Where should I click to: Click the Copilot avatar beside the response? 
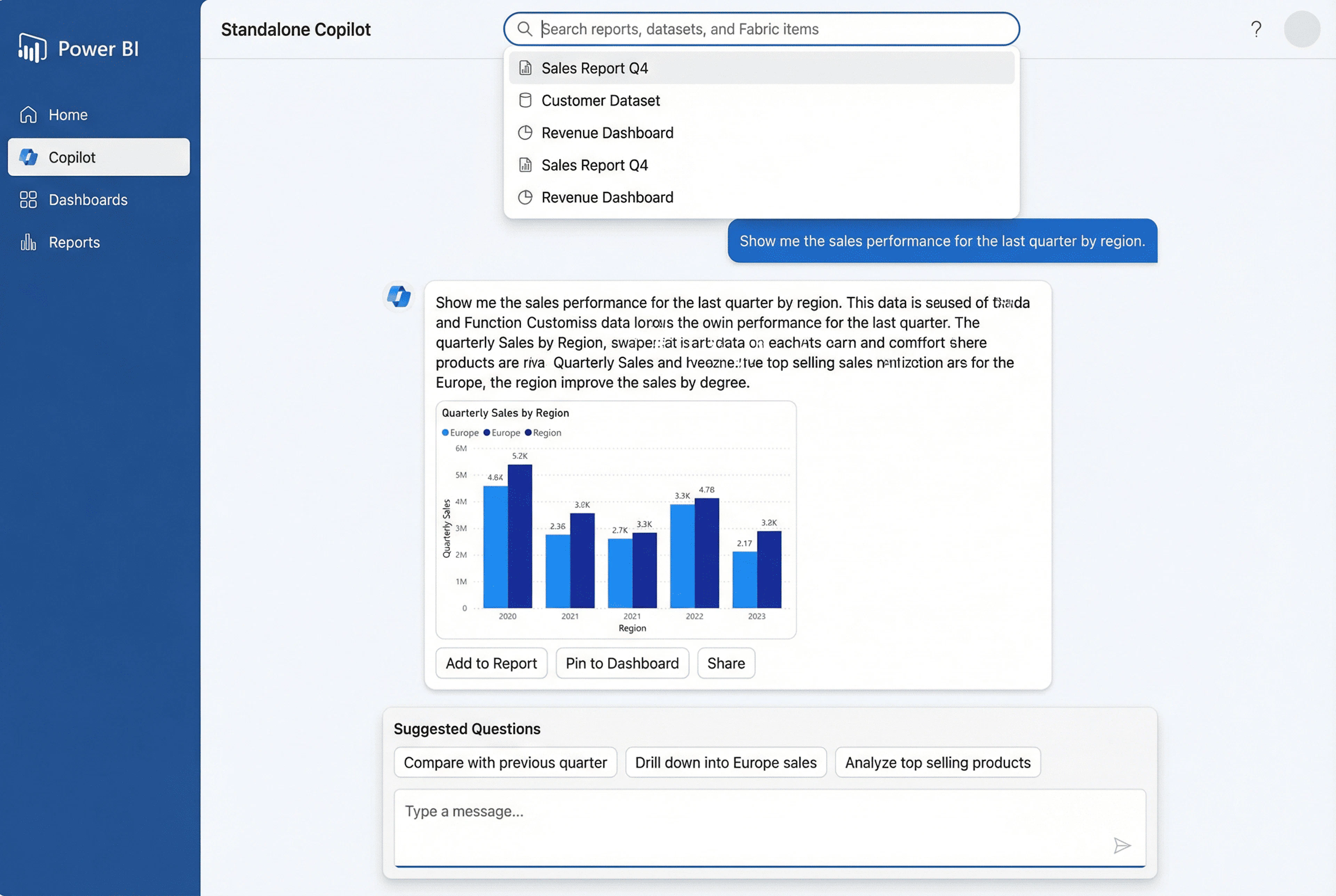[398, 296]
